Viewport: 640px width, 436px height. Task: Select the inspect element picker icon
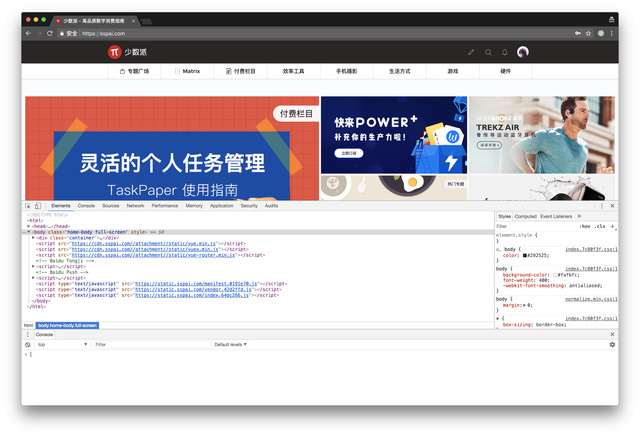click(x=28, y=206)
